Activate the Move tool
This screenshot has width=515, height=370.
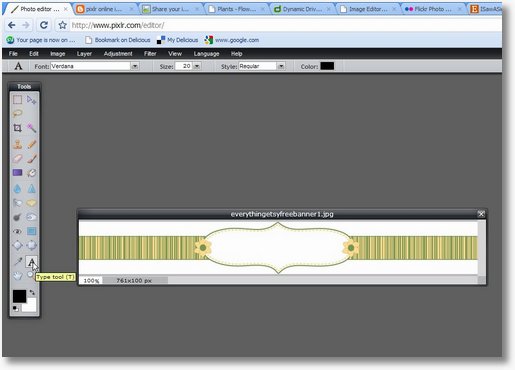(x=31, y=99)
